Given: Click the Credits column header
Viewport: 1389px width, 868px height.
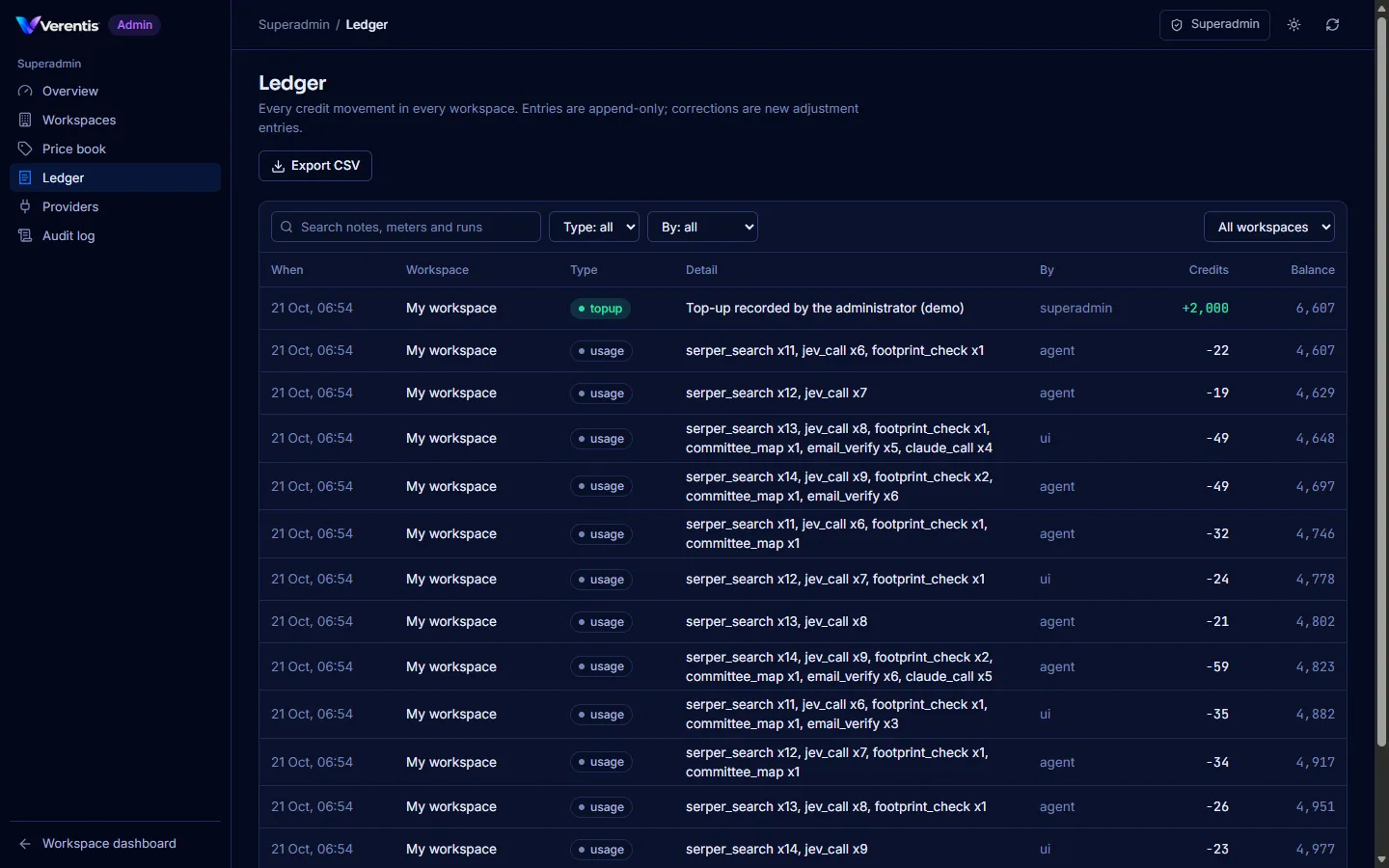Looking at the screenshot, I should coord(1209,270).
